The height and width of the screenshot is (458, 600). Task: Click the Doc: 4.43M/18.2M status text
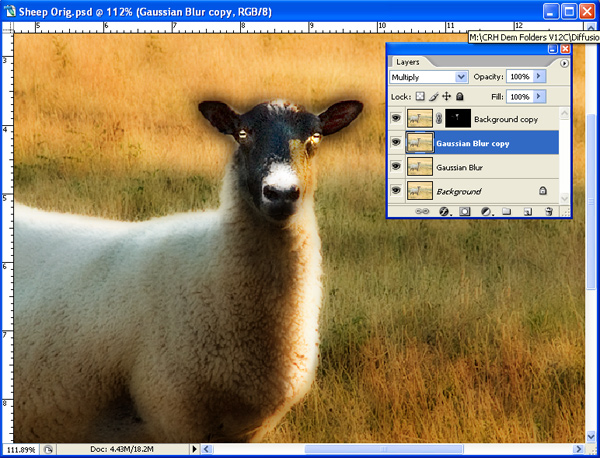[122, 449]
